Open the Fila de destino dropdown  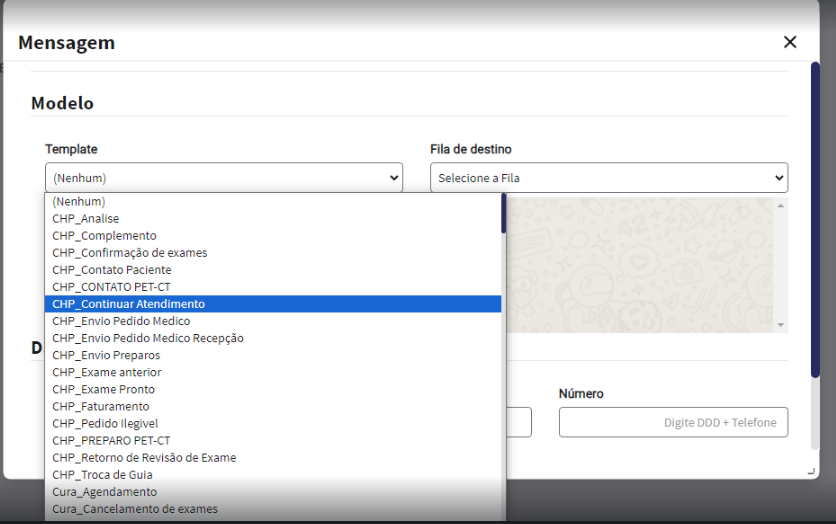pos(609,178)
